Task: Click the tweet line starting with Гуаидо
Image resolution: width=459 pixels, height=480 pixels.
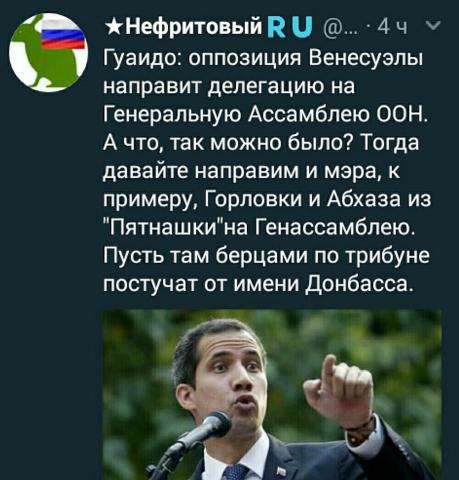Action: point(263,59)
